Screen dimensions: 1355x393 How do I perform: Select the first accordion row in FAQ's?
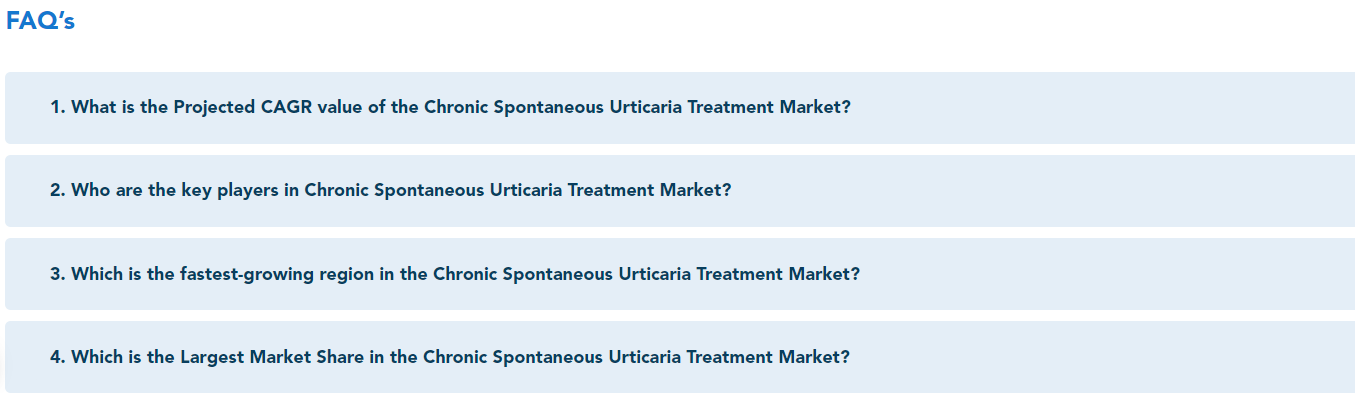click(680, 107)
